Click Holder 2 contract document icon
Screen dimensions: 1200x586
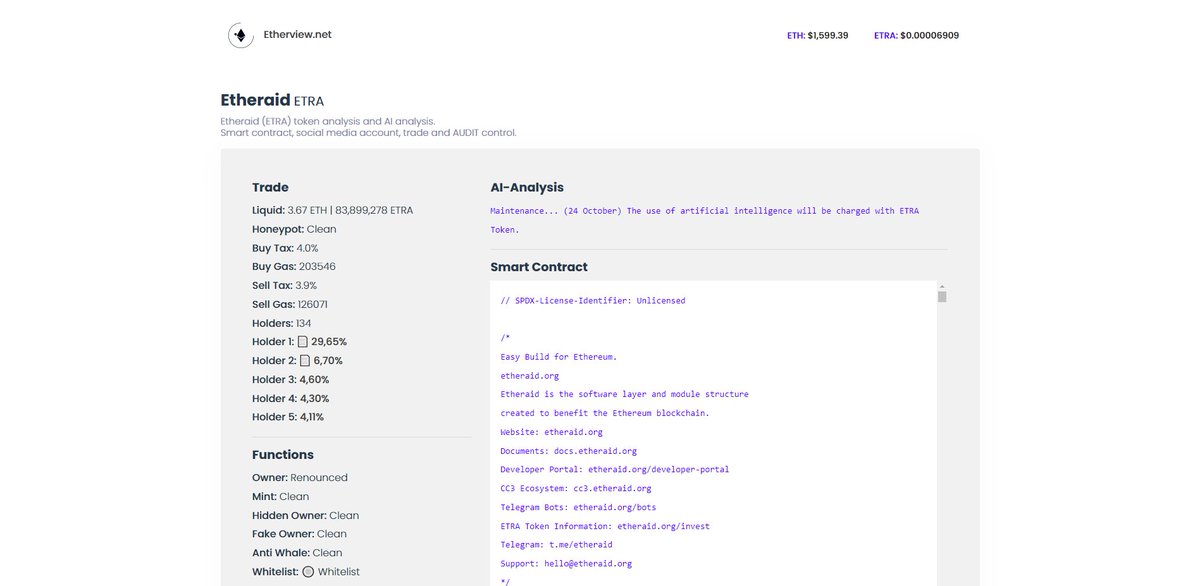[x=304, y=361]
